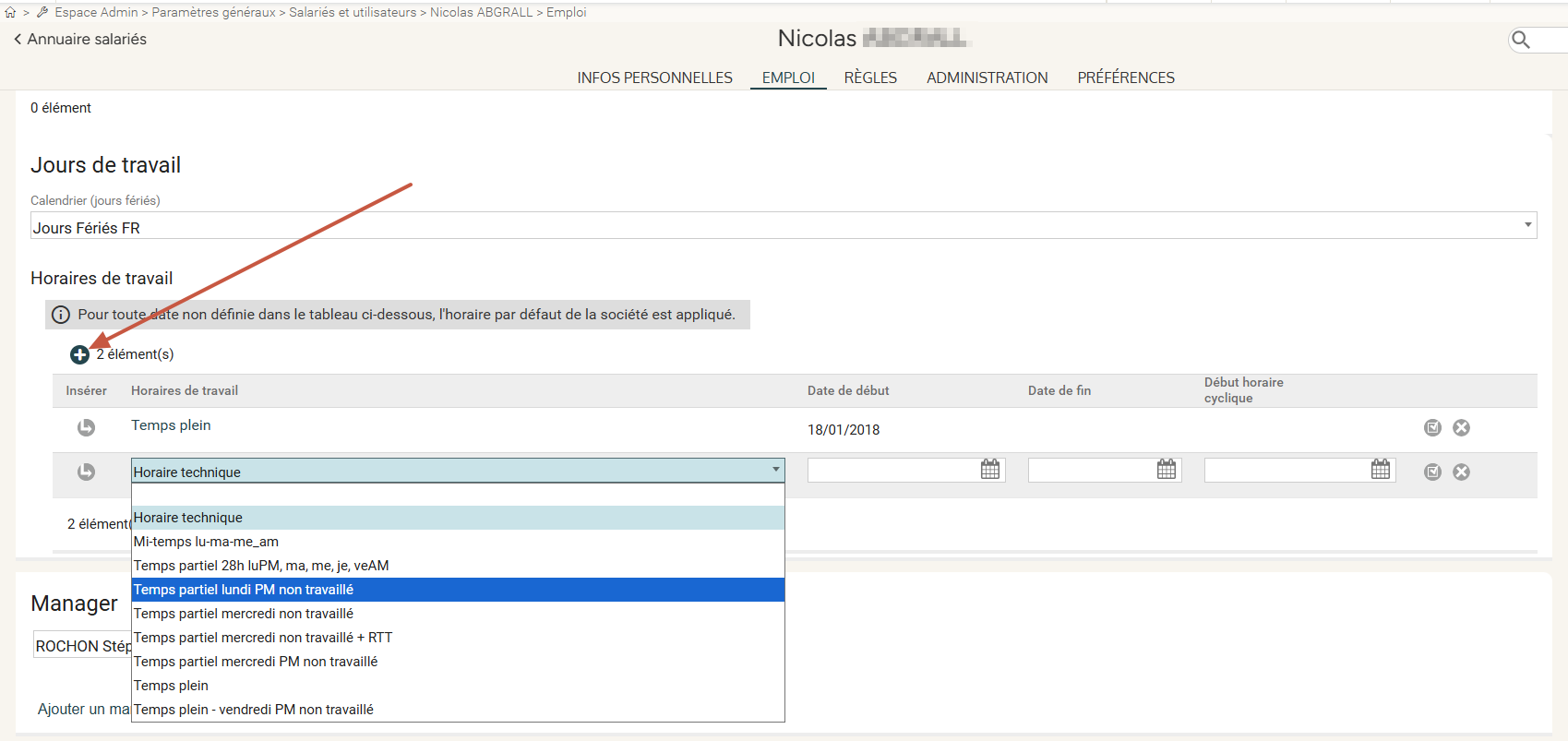Image resolution: width=1568 pixels, height=741 pixels.
Task: Choose Mi-temps lu-ma-me_am option
Action: [x=458, y=542]
